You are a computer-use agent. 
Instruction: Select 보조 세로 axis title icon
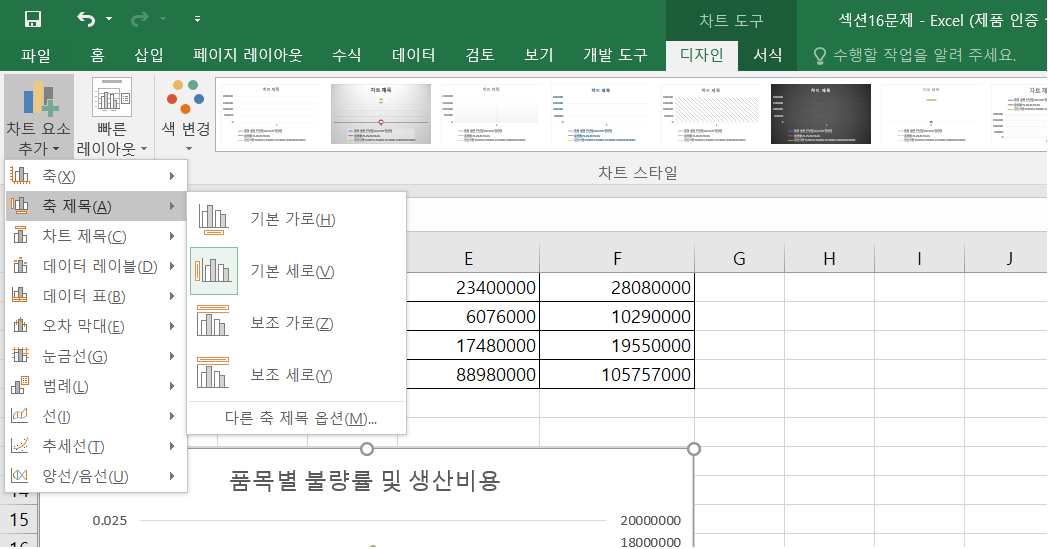pos(214,375)
